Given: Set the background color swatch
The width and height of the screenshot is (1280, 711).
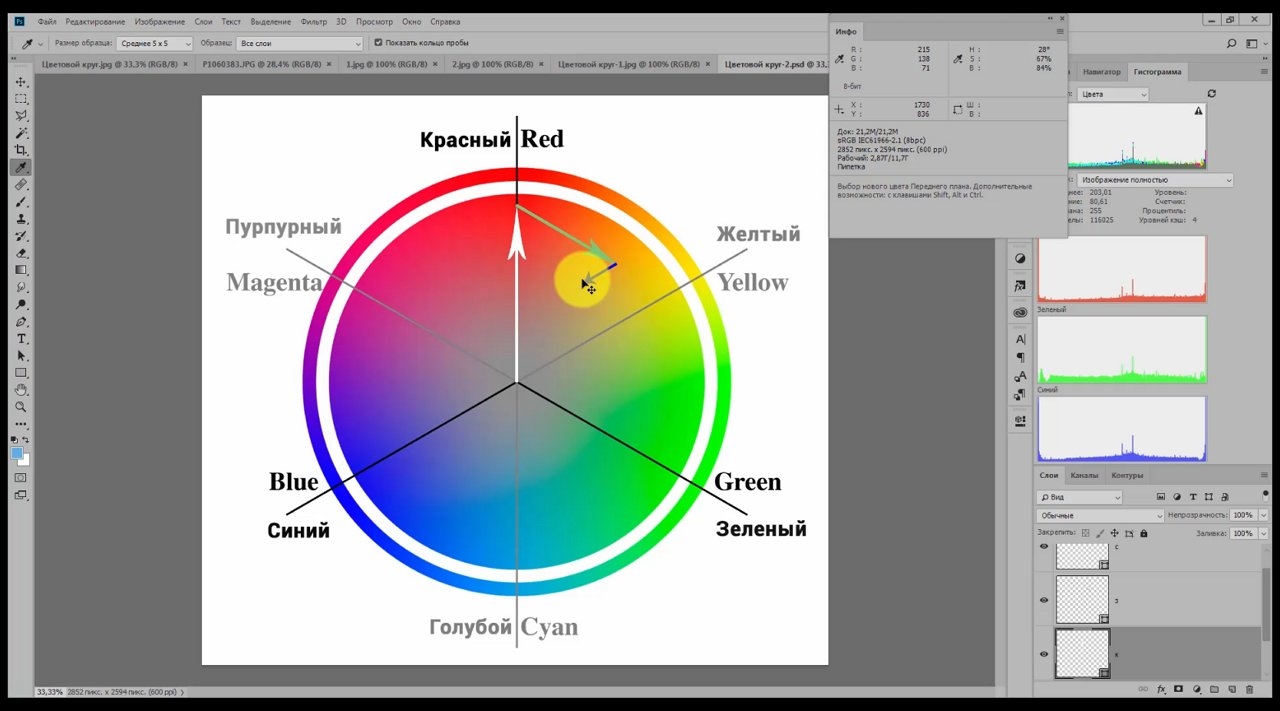Looking at the screenshot, I should tap(25, 460).
